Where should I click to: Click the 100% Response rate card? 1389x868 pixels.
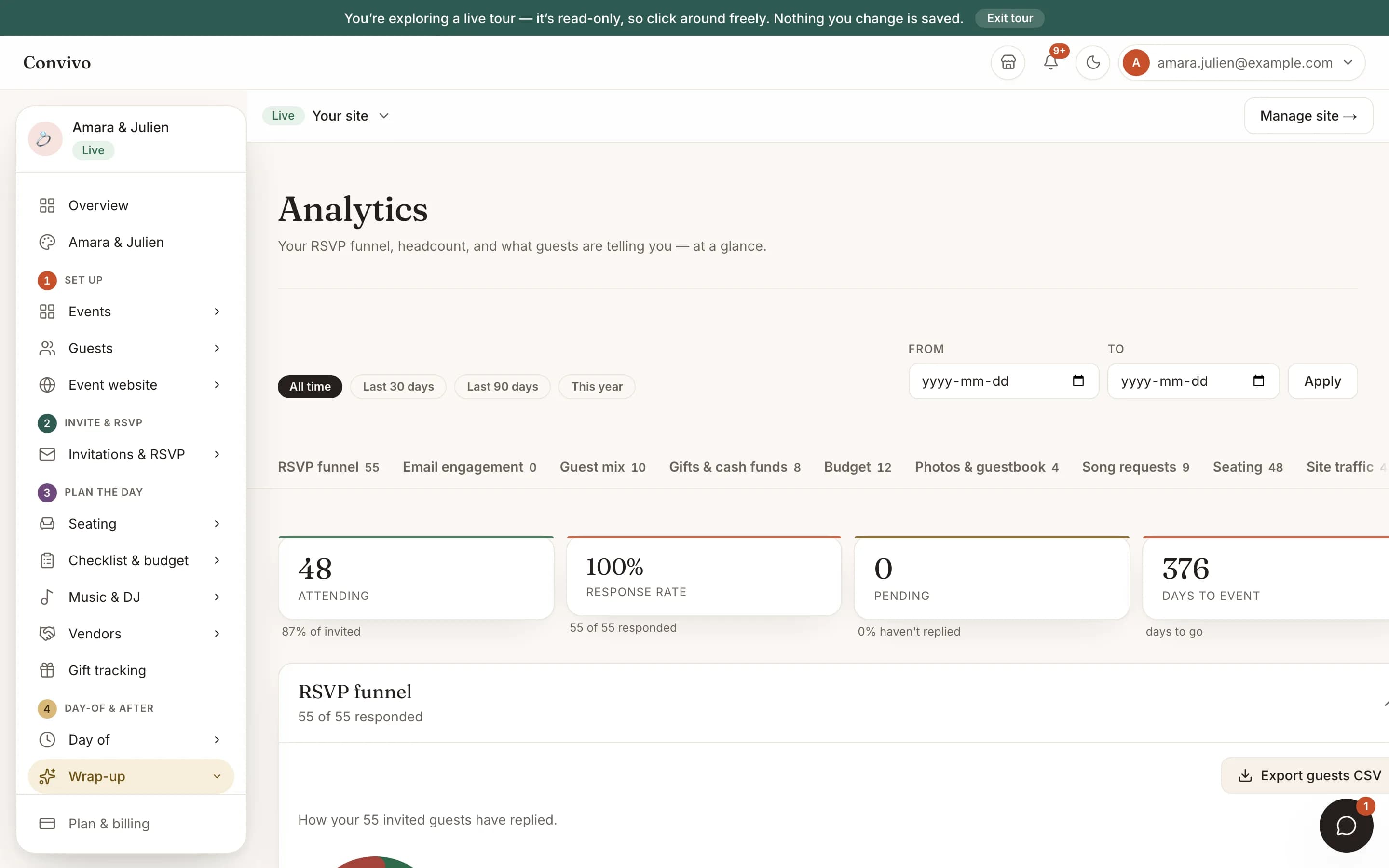tap(704, 576)
